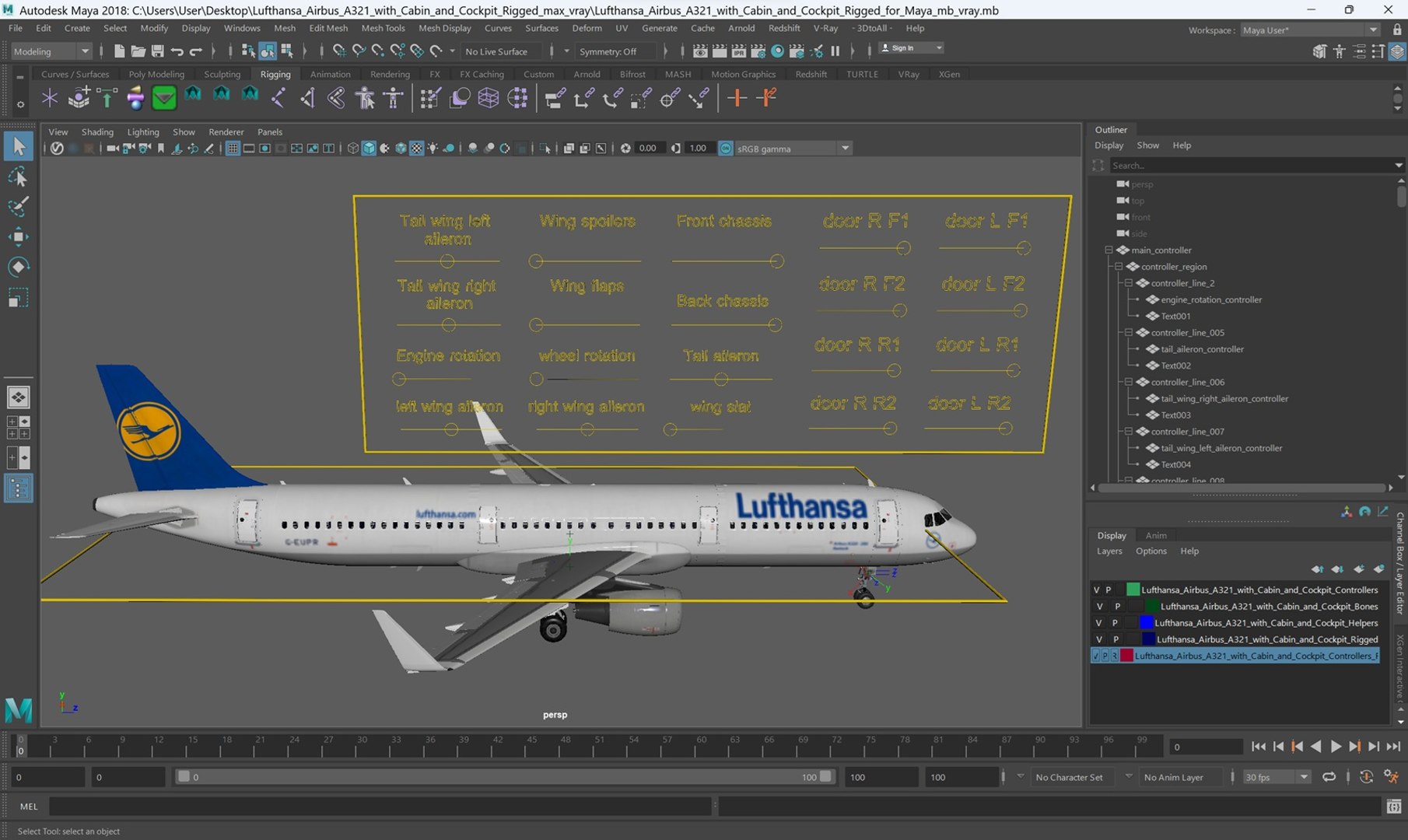Collapse the main_controller tree node
The image size is (1408, 840).
(1109, 250)
